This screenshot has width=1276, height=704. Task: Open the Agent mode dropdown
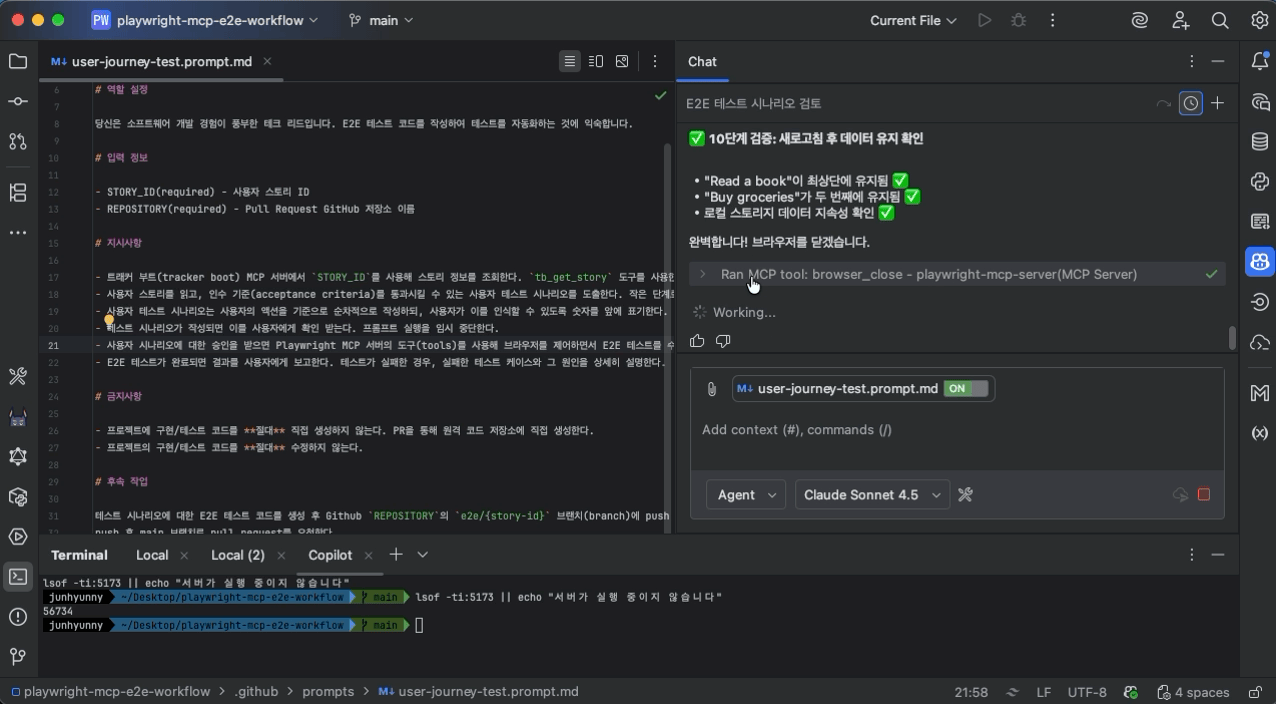(x=745, y=495)
